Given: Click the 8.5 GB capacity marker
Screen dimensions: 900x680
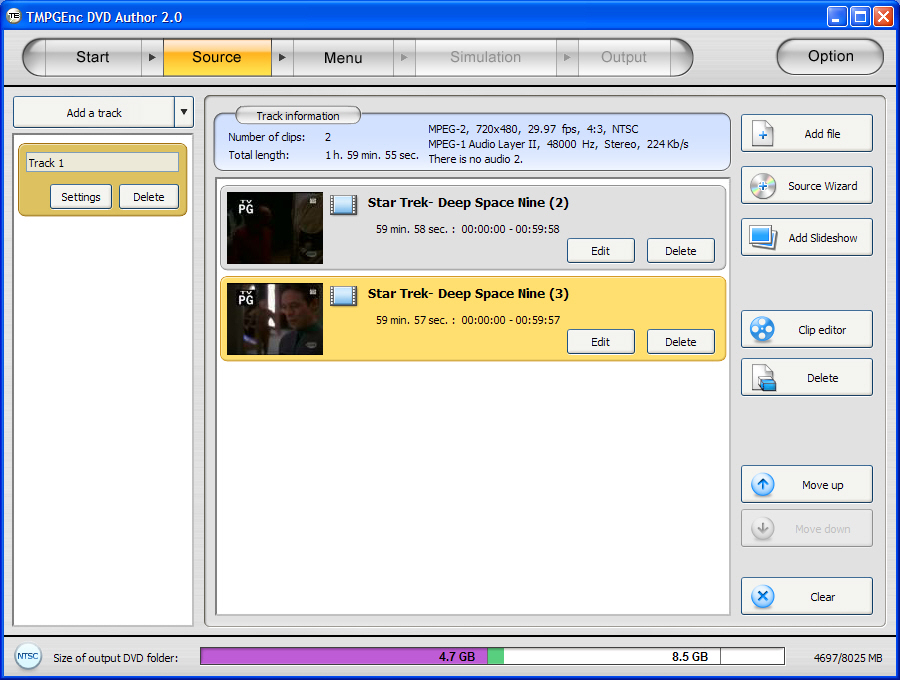Looking at the screenshot, I should point(690,656).
